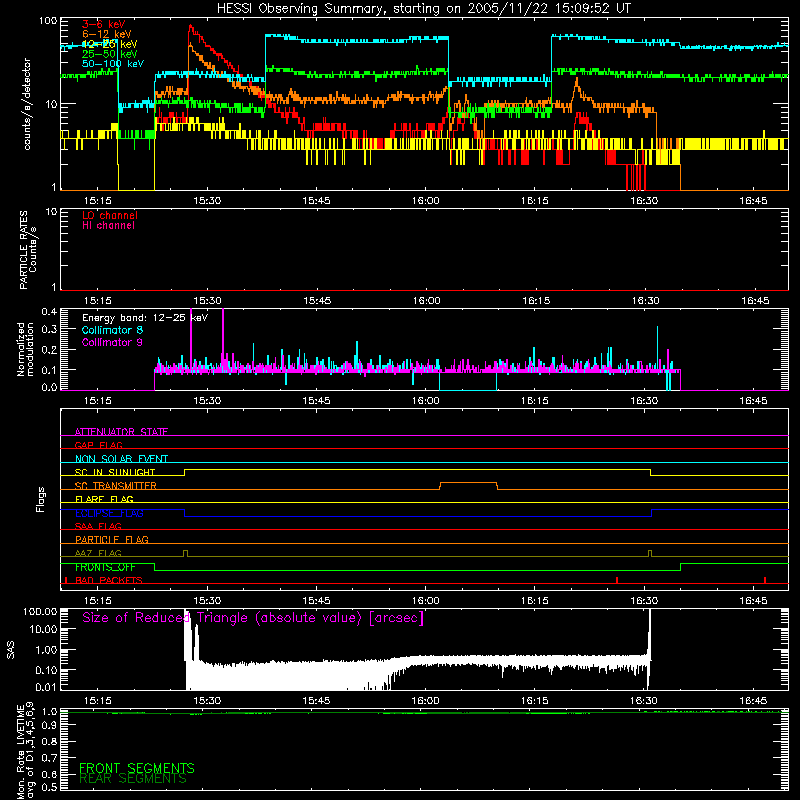Click the 'REAR SEGMENTS' legend text
The image size is (800, 800).
pyautogui.click(x=133, y=779)
